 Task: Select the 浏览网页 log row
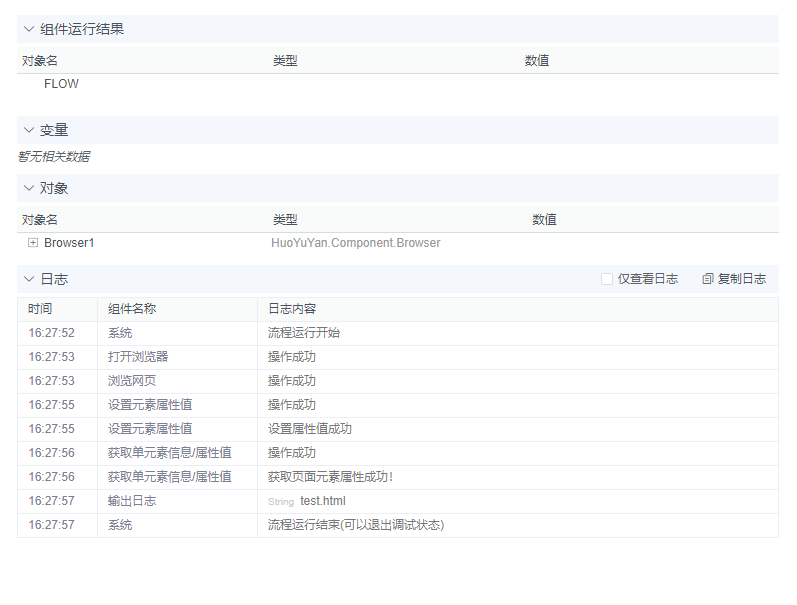(132, 381)
